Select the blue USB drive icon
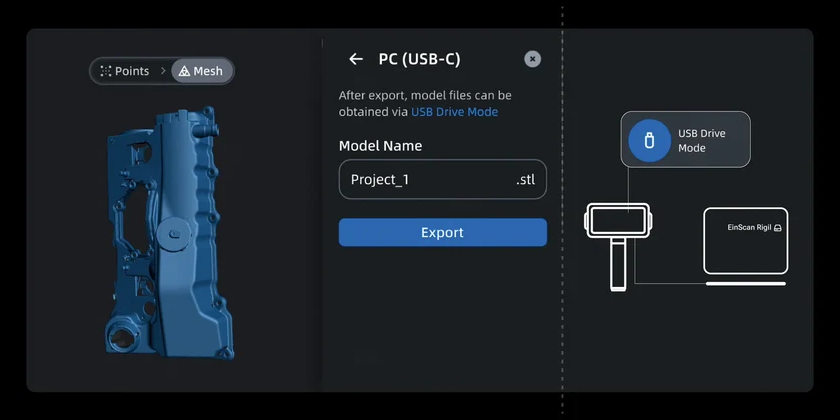The height and width of the screenshot is (420, 840). click(649, 140)
